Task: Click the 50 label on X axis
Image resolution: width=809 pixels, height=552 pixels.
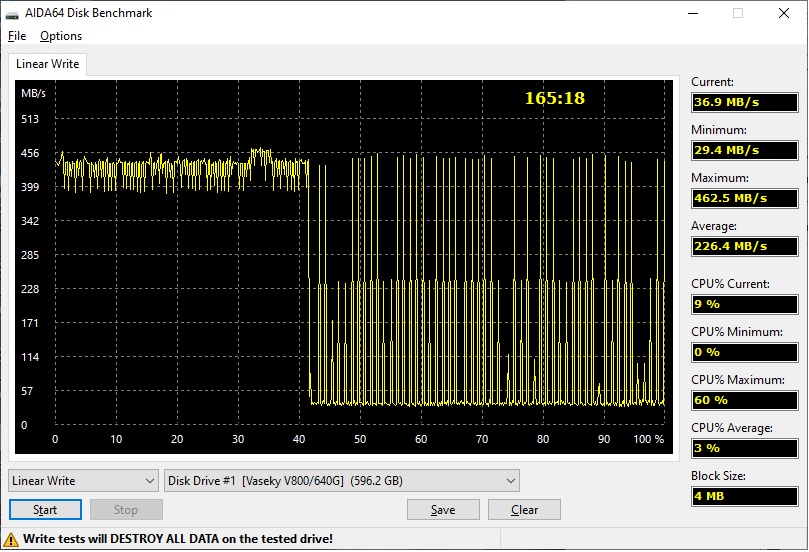Action: (x=360, y=439)
